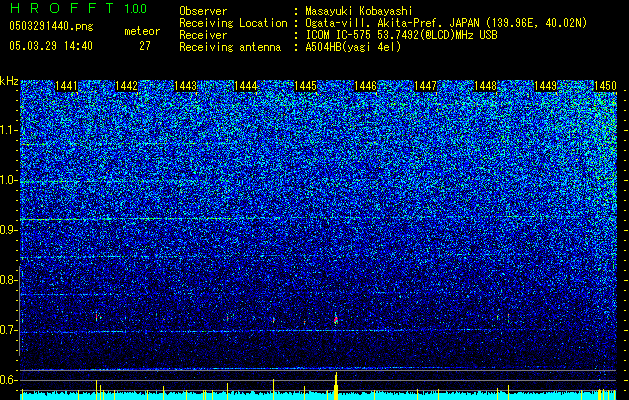This screenshot has width=629, height=400.
Task: Click the kHz axis unit label
Action: pyautogui.click(x=9, y=81)
